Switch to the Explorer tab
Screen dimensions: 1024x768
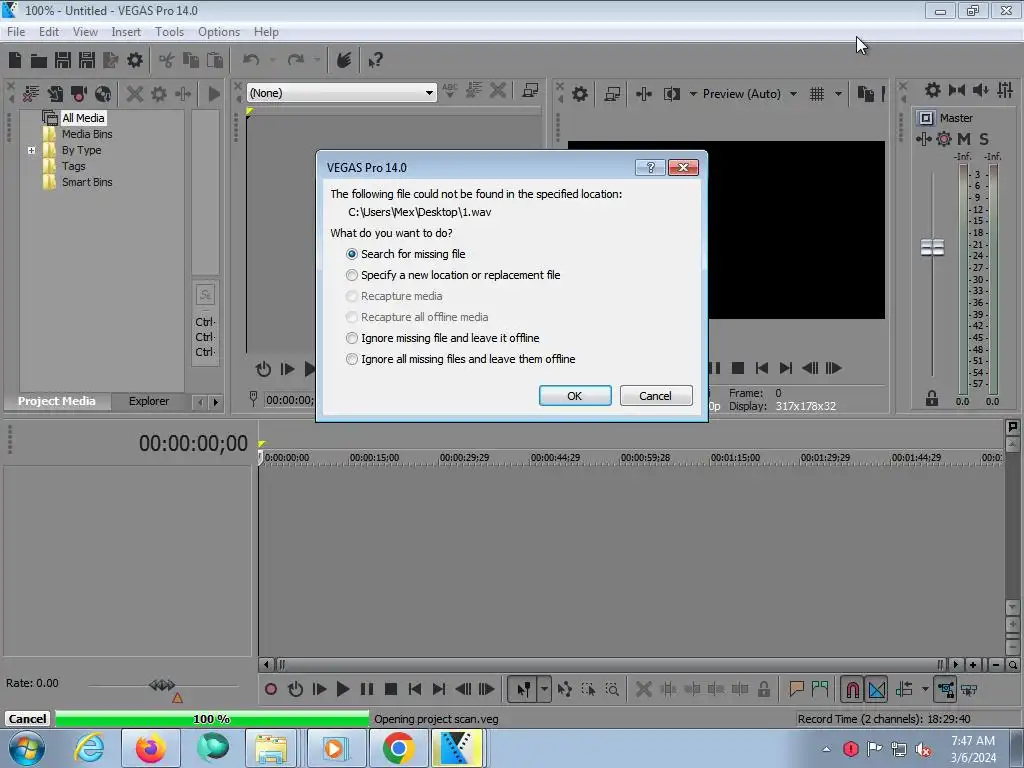(x=149, y=401)
